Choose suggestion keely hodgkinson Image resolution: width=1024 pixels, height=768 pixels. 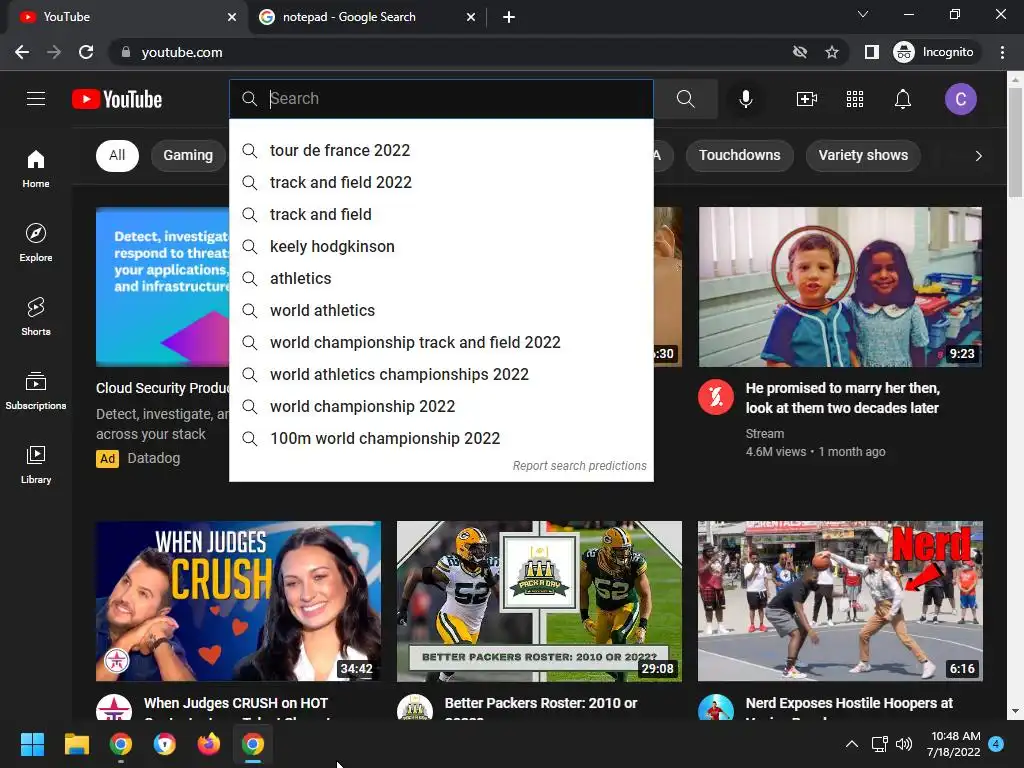pyautogui.click(x=441, y=246)
